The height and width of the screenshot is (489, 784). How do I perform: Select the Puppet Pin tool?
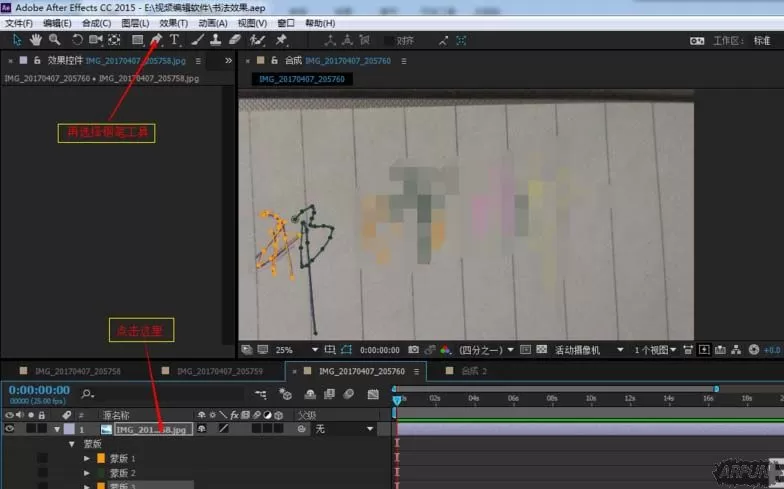pyautogui.click(x=281, y=40)
